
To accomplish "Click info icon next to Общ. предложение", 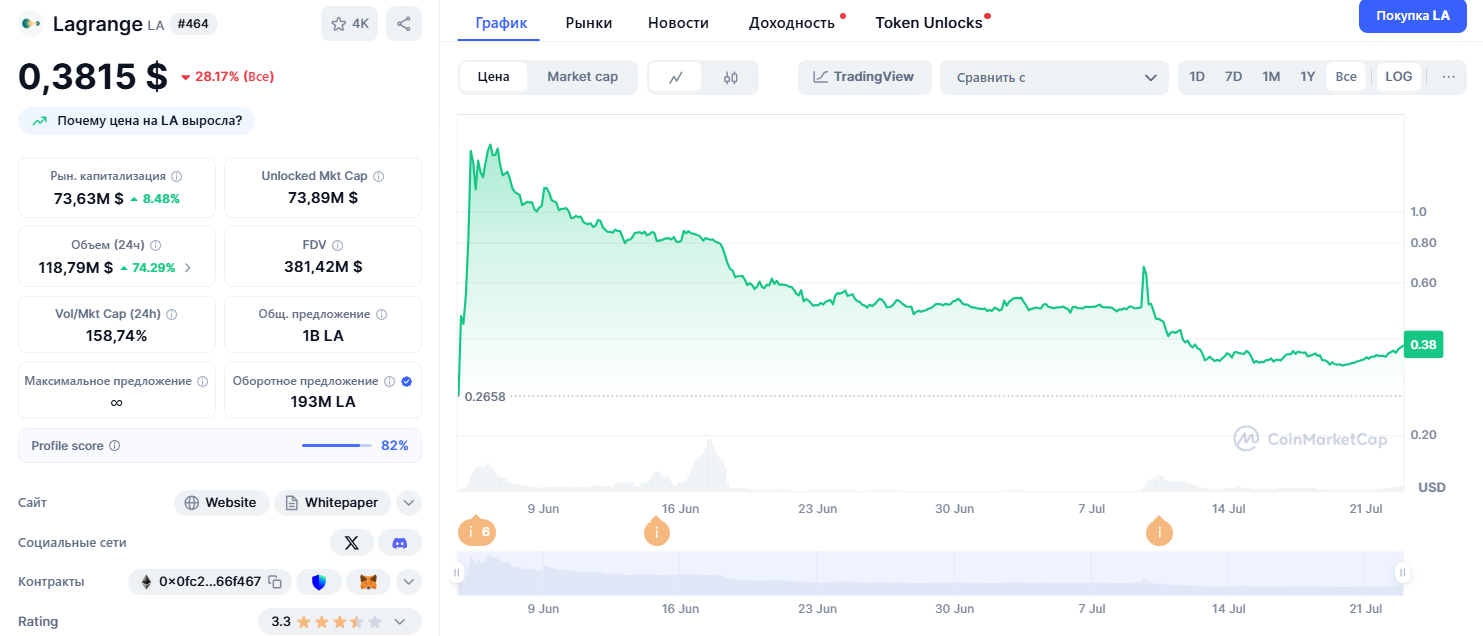I will tap(381, 314).
